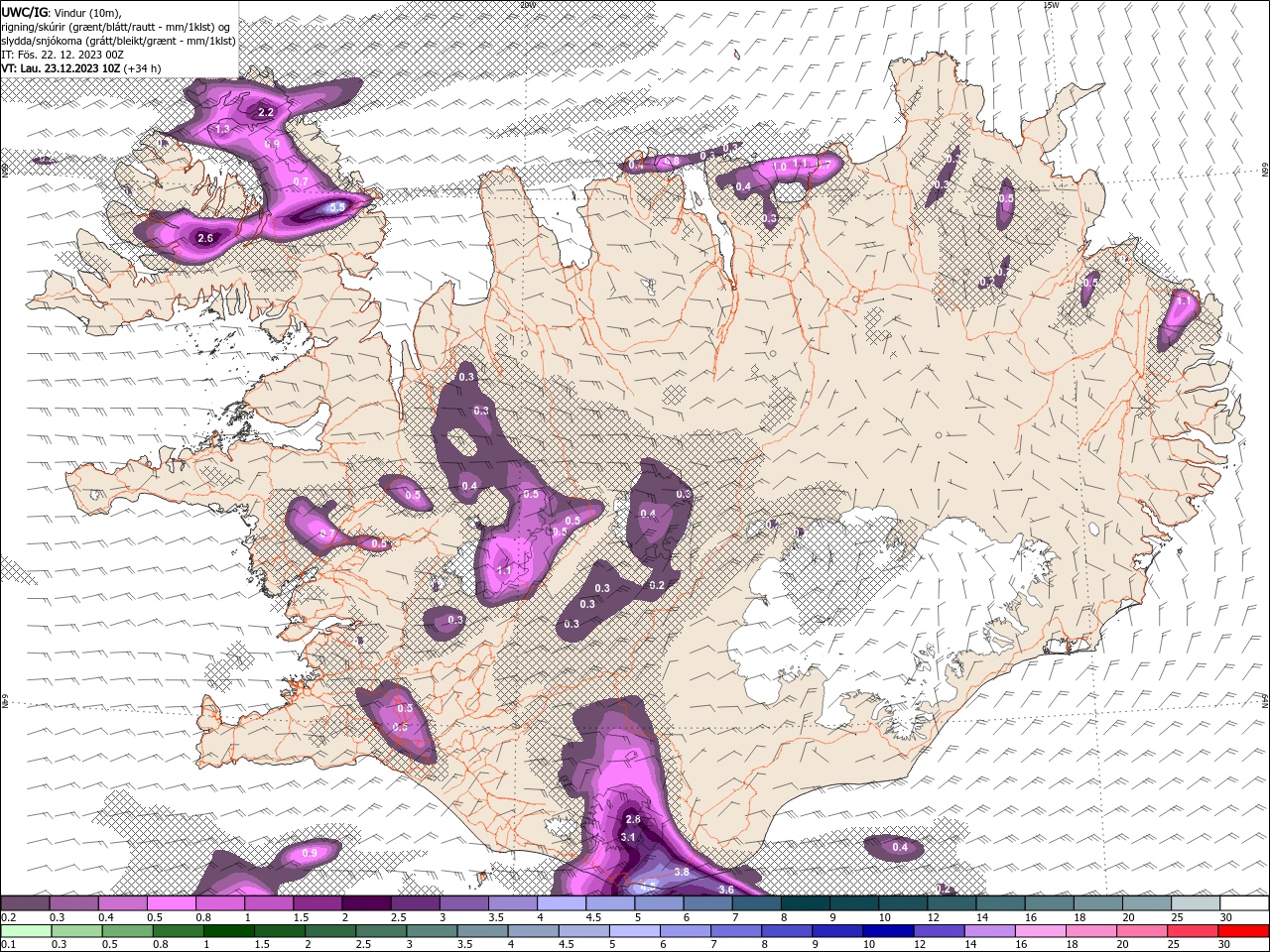Click the snow legend swatch between 0.2 and 0.3
The height and width of the screenshot is (952, 1270).
26,903
